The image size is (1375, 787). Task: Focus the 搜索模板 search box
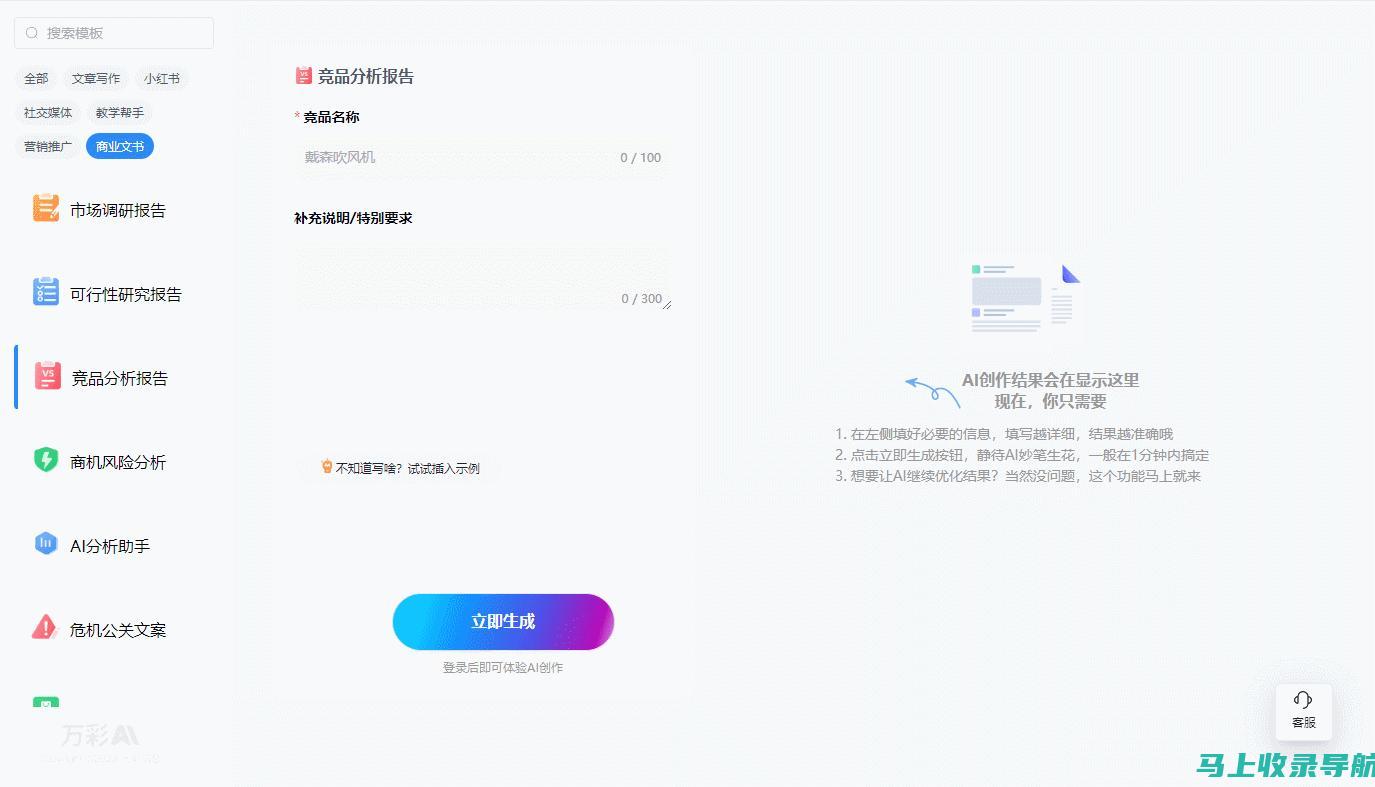click(x=114, y=33)
